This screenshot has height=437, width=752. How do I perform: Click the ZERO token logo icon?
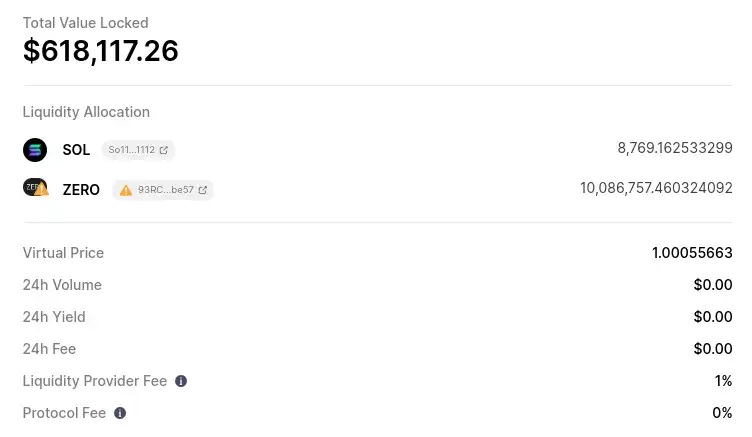tap(35, 188)
